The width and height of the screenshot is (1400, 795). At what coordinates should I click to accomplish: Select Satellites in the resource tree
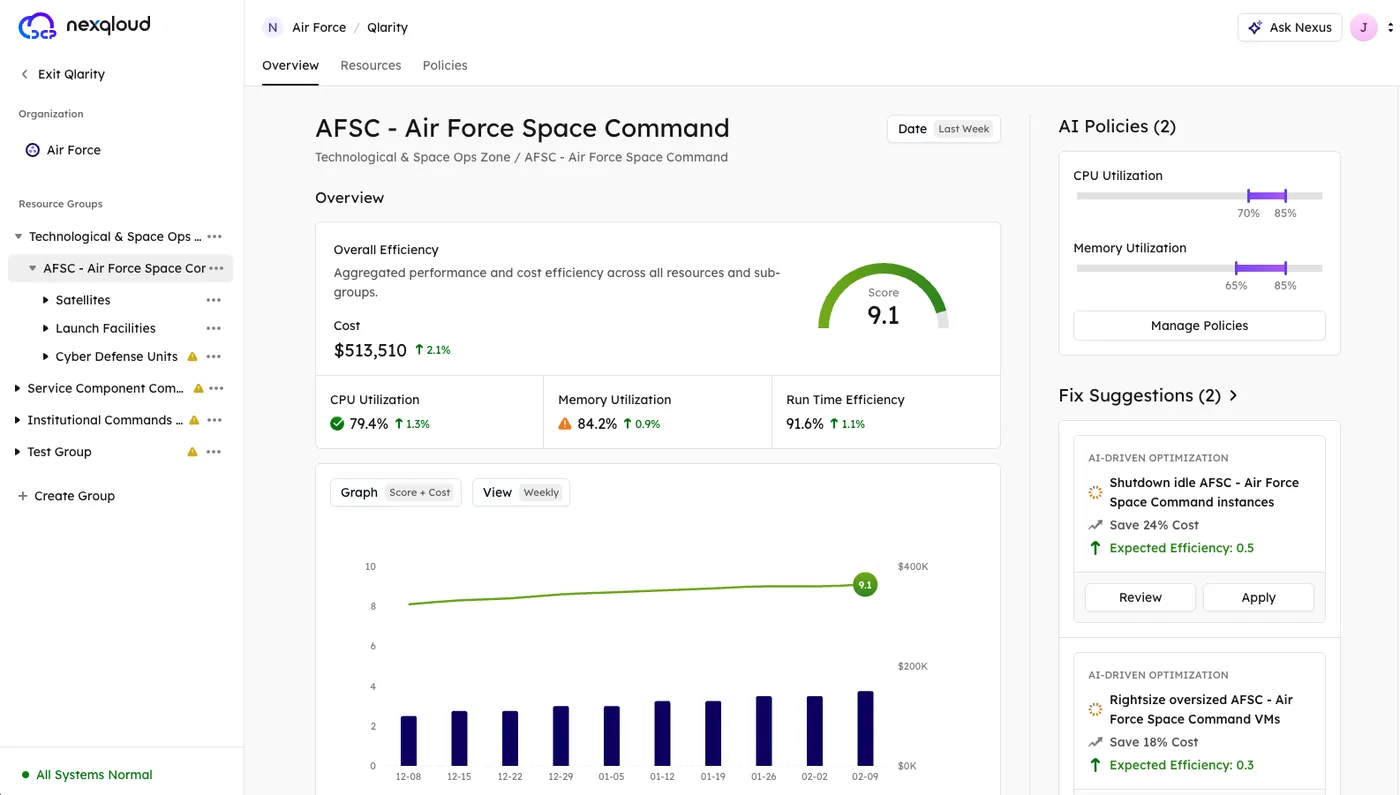pos(83,300)
